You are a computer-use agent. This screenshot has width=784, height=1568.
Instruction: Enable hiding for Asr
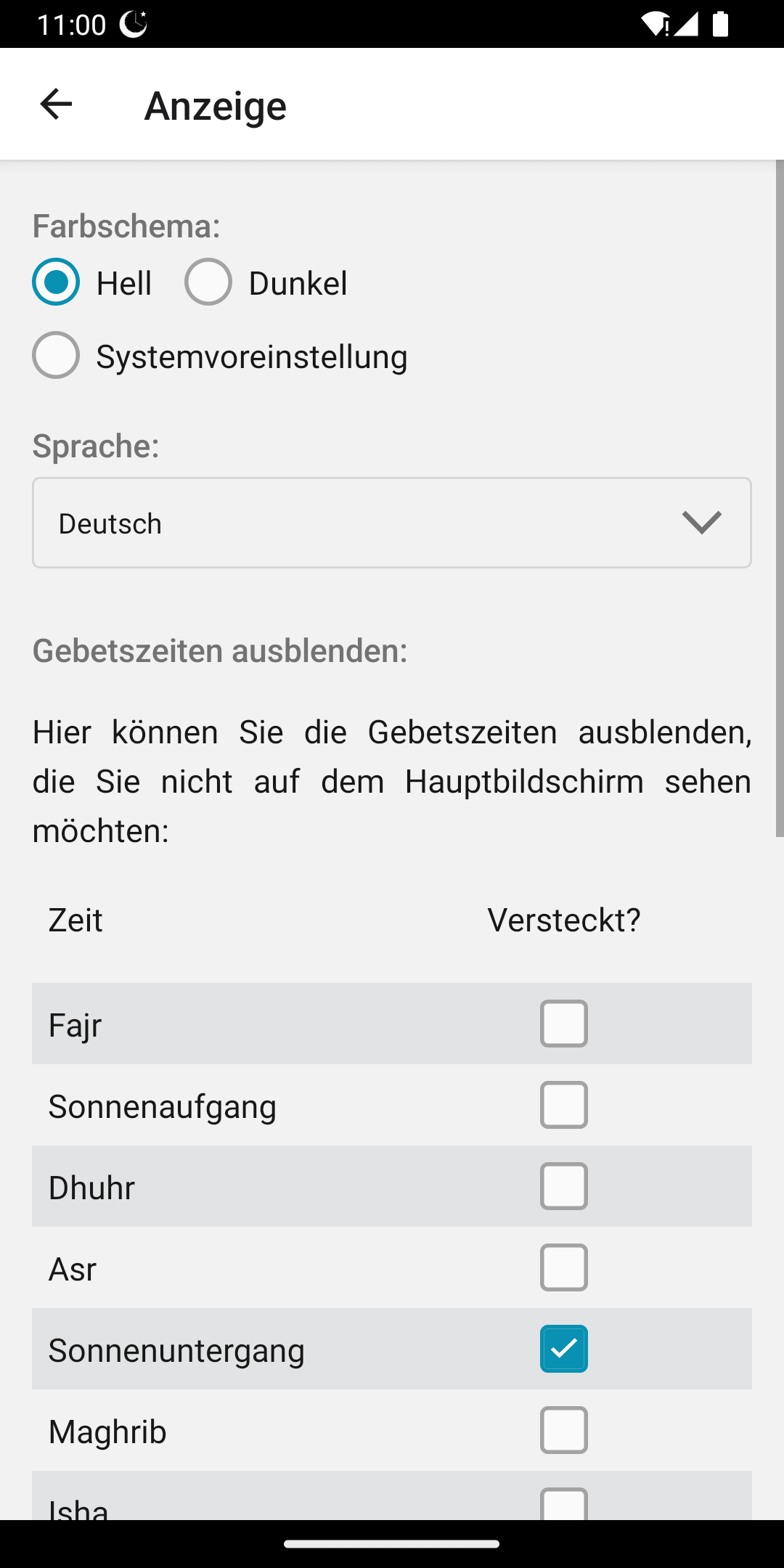tap(564, 1267)
